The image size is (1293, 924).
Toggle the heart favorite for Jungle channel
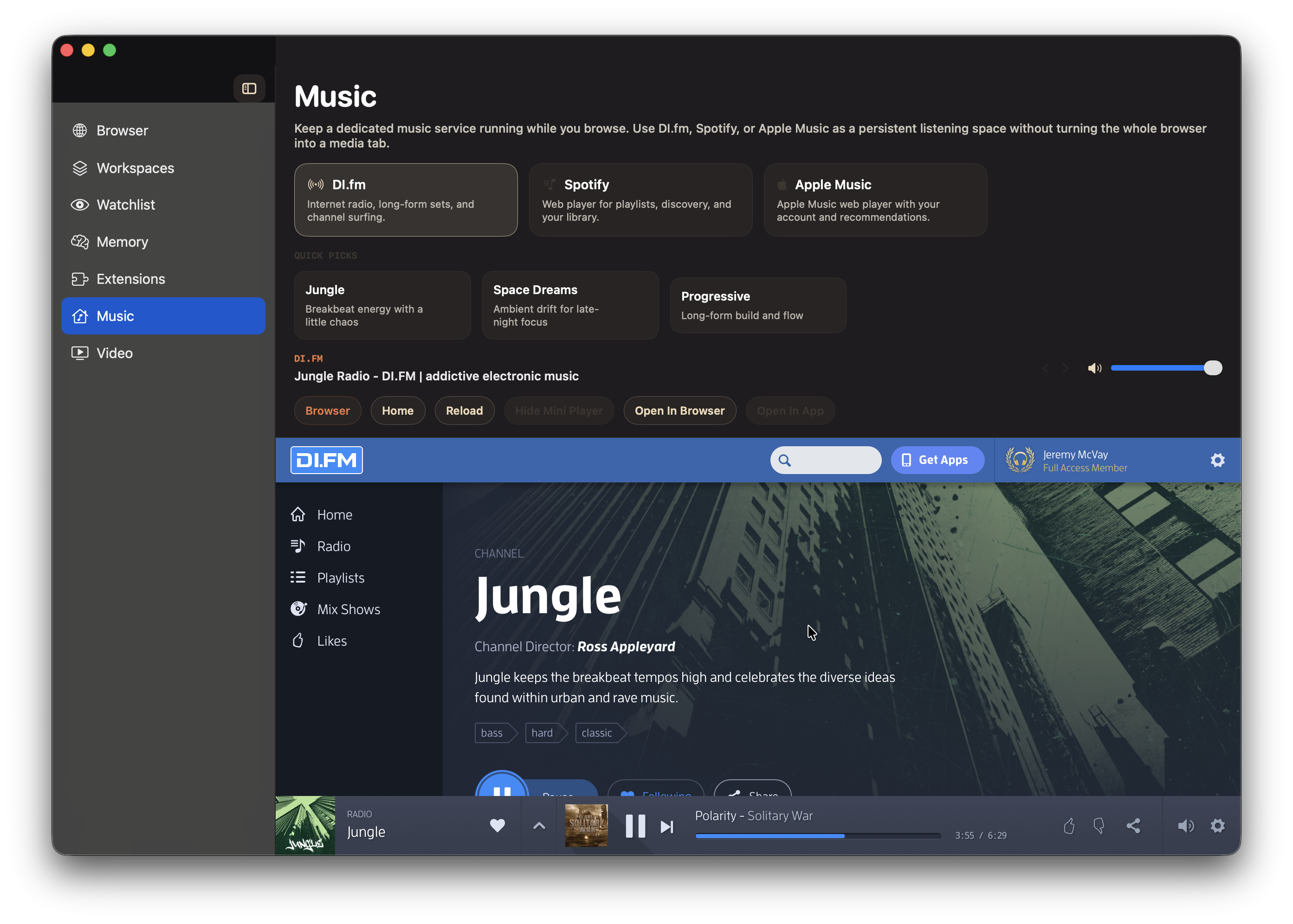[498, 826]
